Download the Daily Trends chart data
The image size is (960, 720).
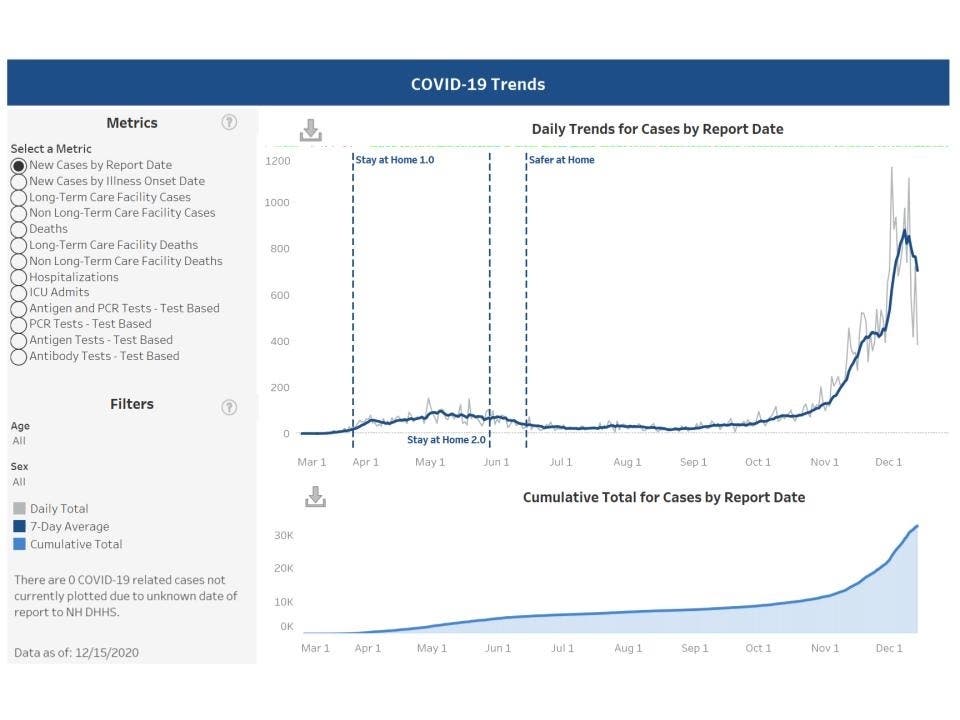pyautogui.click(x=312, y=128)
